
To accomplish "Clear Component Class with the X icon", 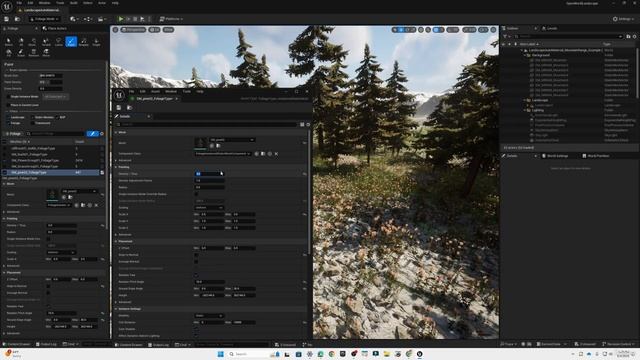I will point(276,154).
